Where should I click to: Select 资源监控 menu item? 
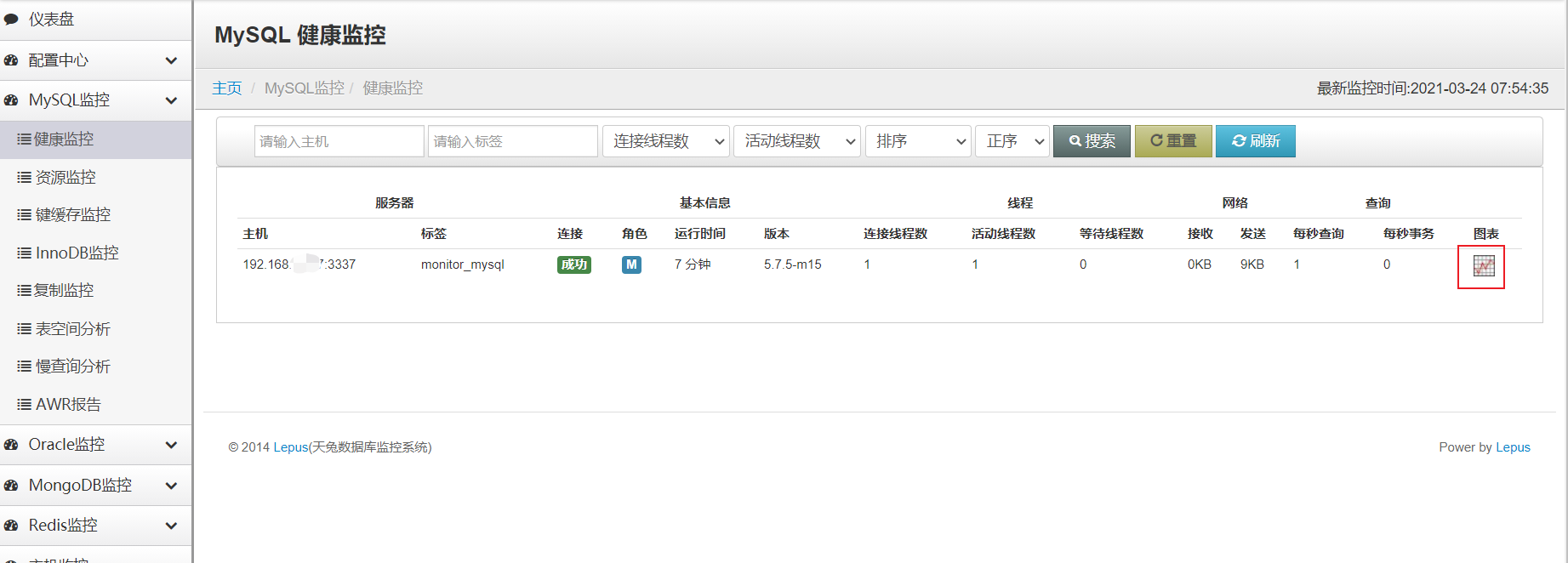[95, 177]
